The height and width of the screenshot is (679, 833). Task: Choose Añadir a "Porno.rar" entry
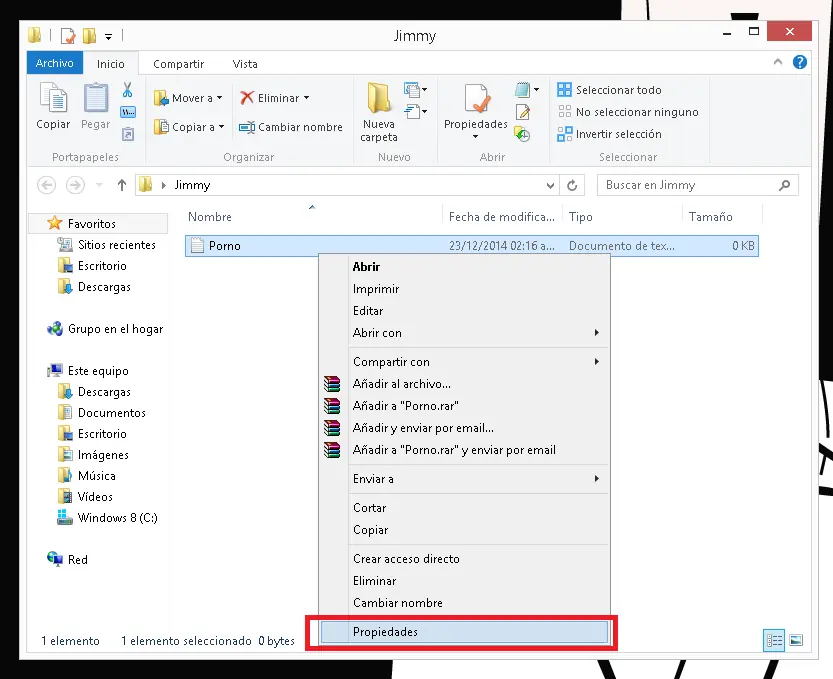click(x=464, y=406)
